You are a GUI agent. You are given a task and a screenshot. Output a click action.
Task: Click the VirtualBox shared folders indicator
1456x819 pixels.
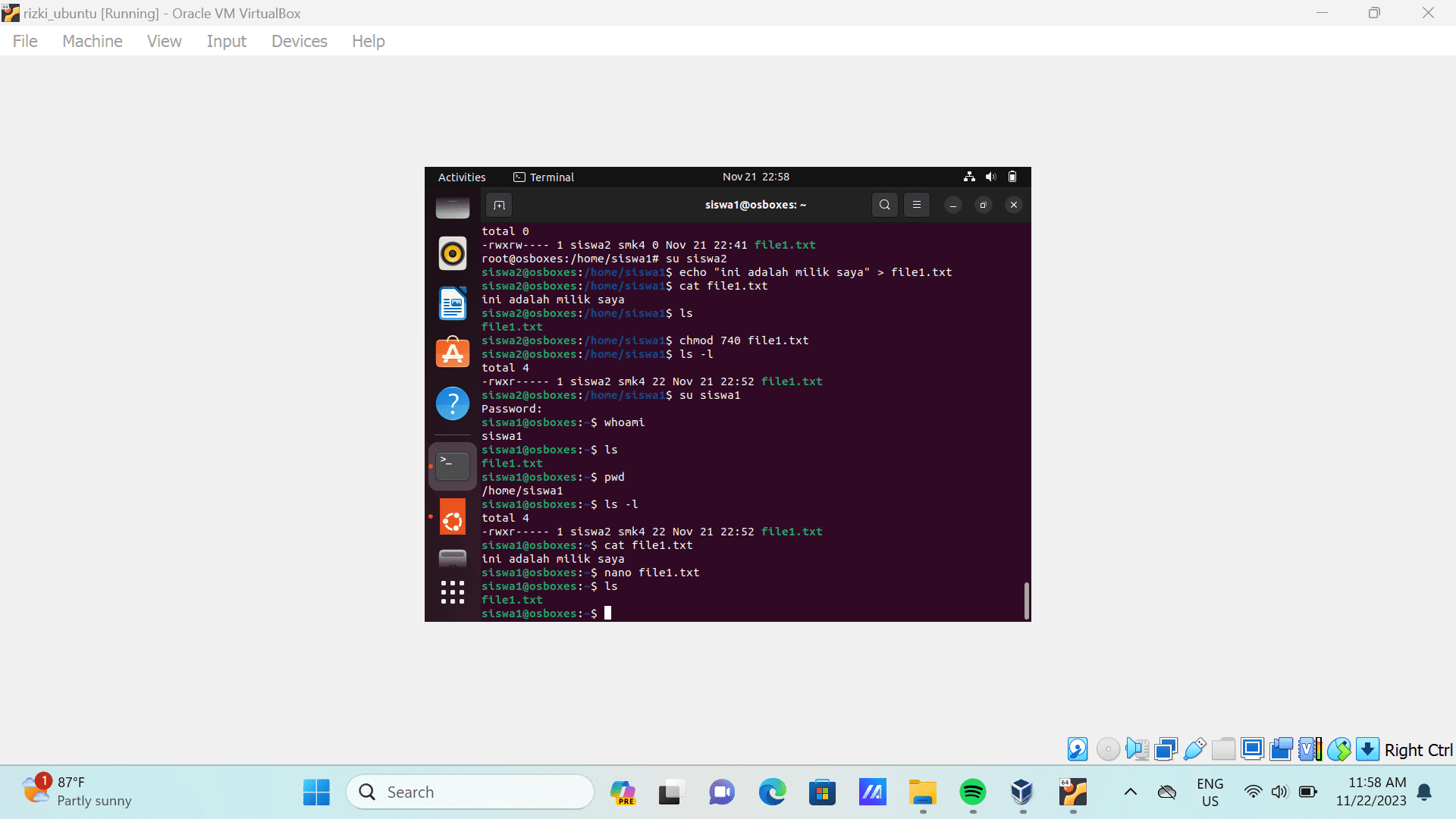pos(1223,749)
